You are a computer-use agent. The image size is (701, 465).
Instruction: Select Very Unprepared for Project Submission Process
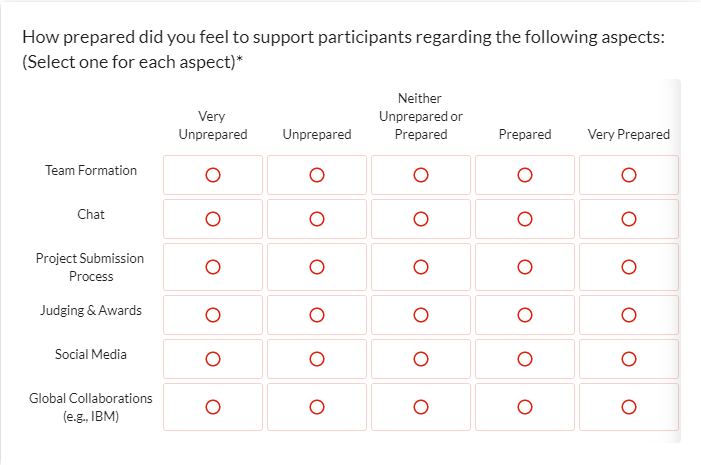pos(212,267)
